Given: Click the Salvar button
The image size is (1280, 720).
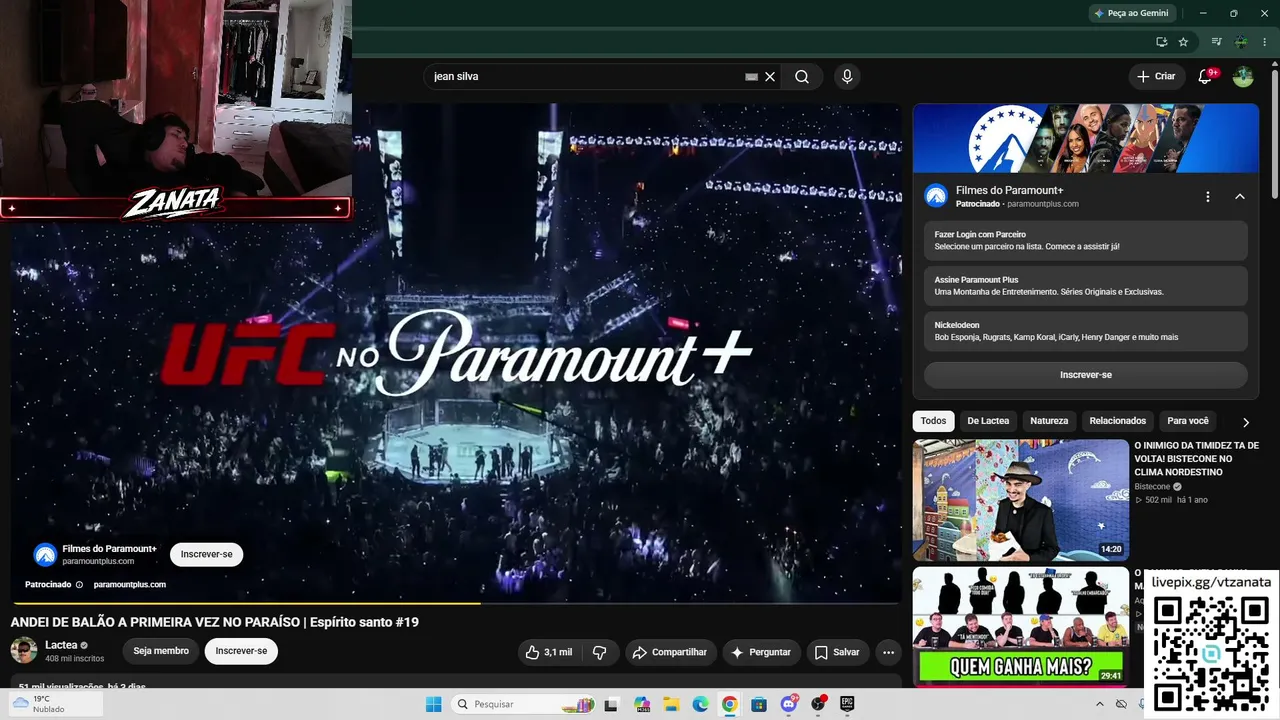Looking at the screenshot, I should coord(837,652).
